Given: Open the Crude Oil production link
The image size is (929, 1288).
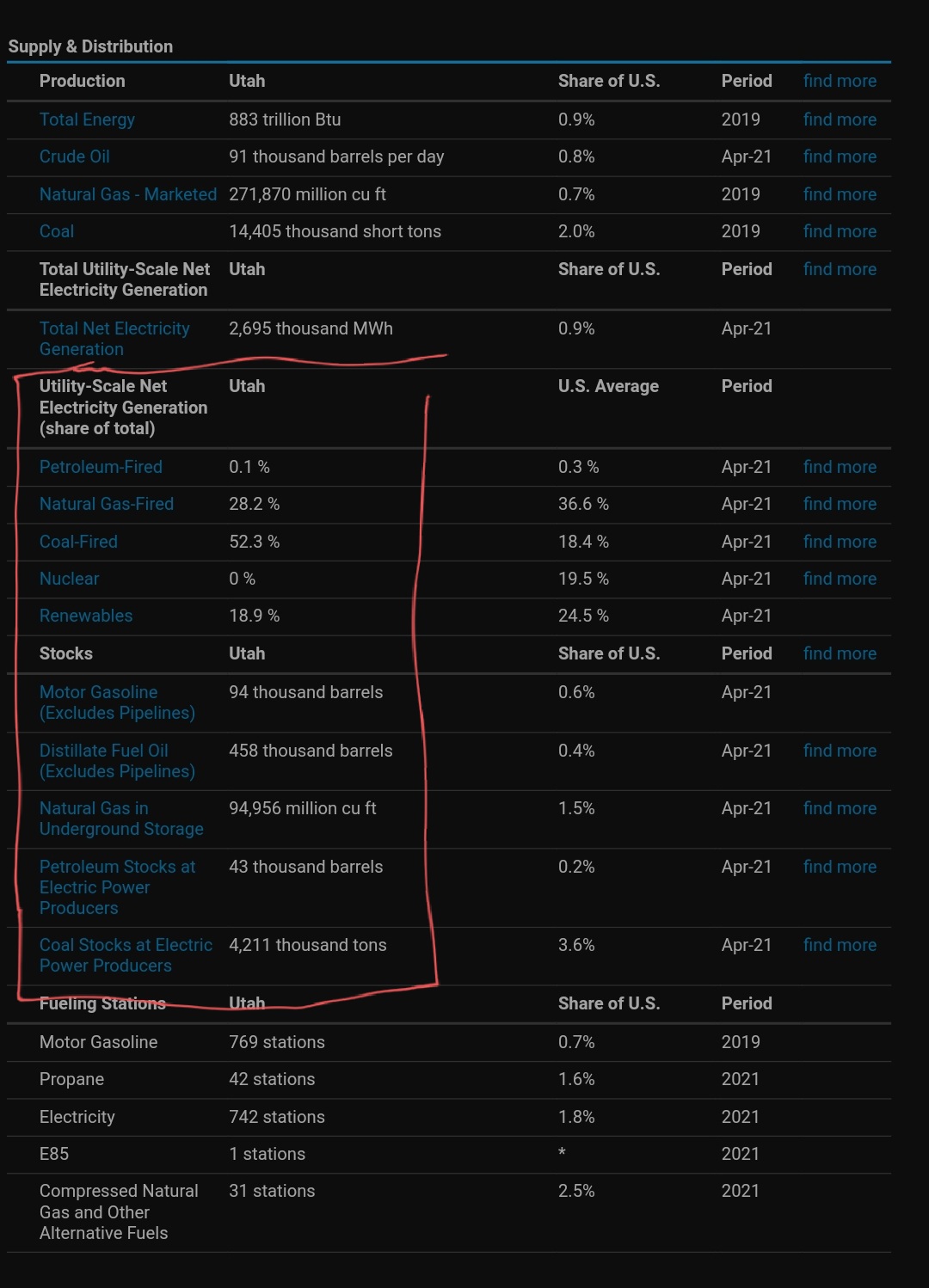Looking at the screenshot, I should click(75, 156).
